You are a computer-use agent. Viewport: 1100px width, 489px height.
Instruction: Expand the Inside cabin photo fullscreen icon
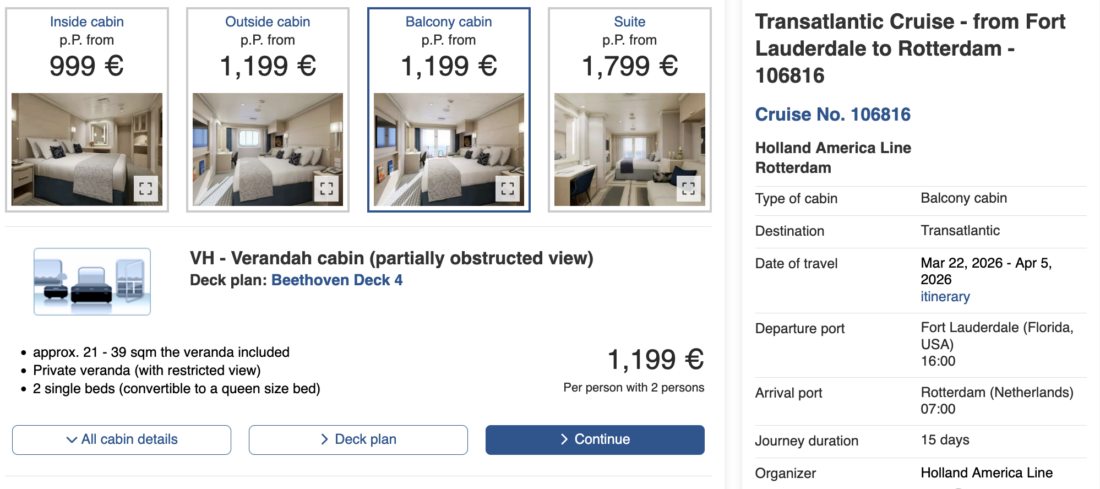point(146,187)
